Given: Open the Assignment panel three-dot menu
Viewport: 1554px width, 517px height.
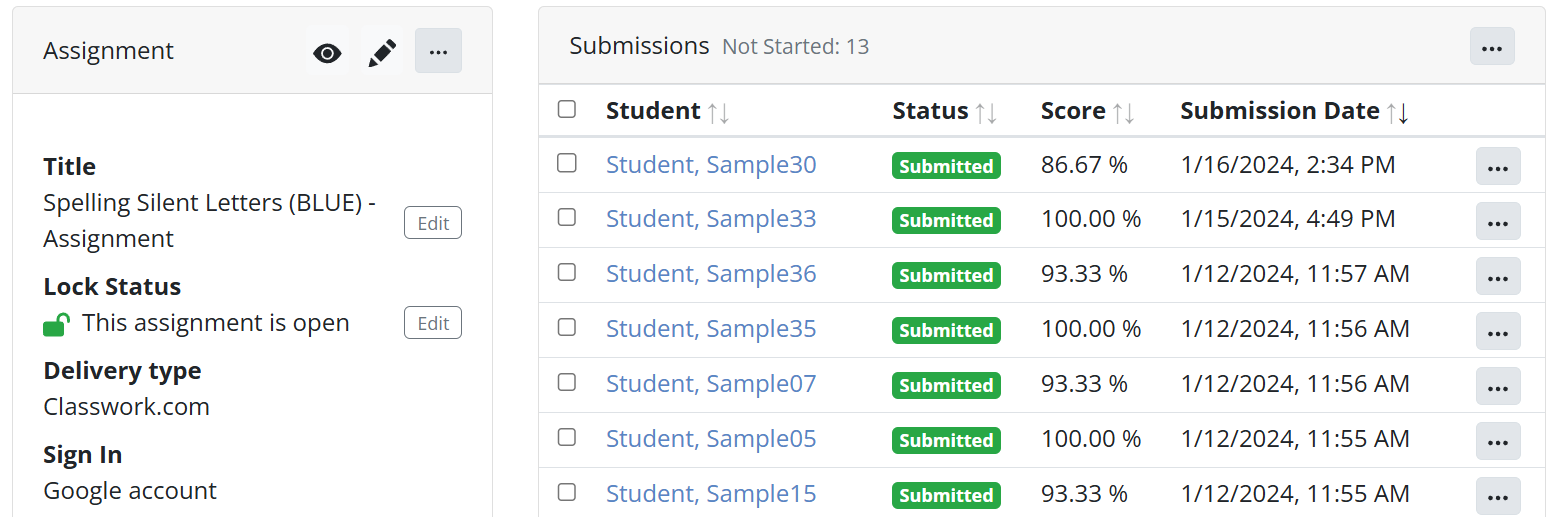Looking at the screenshot, I should [x=438, y=52].
